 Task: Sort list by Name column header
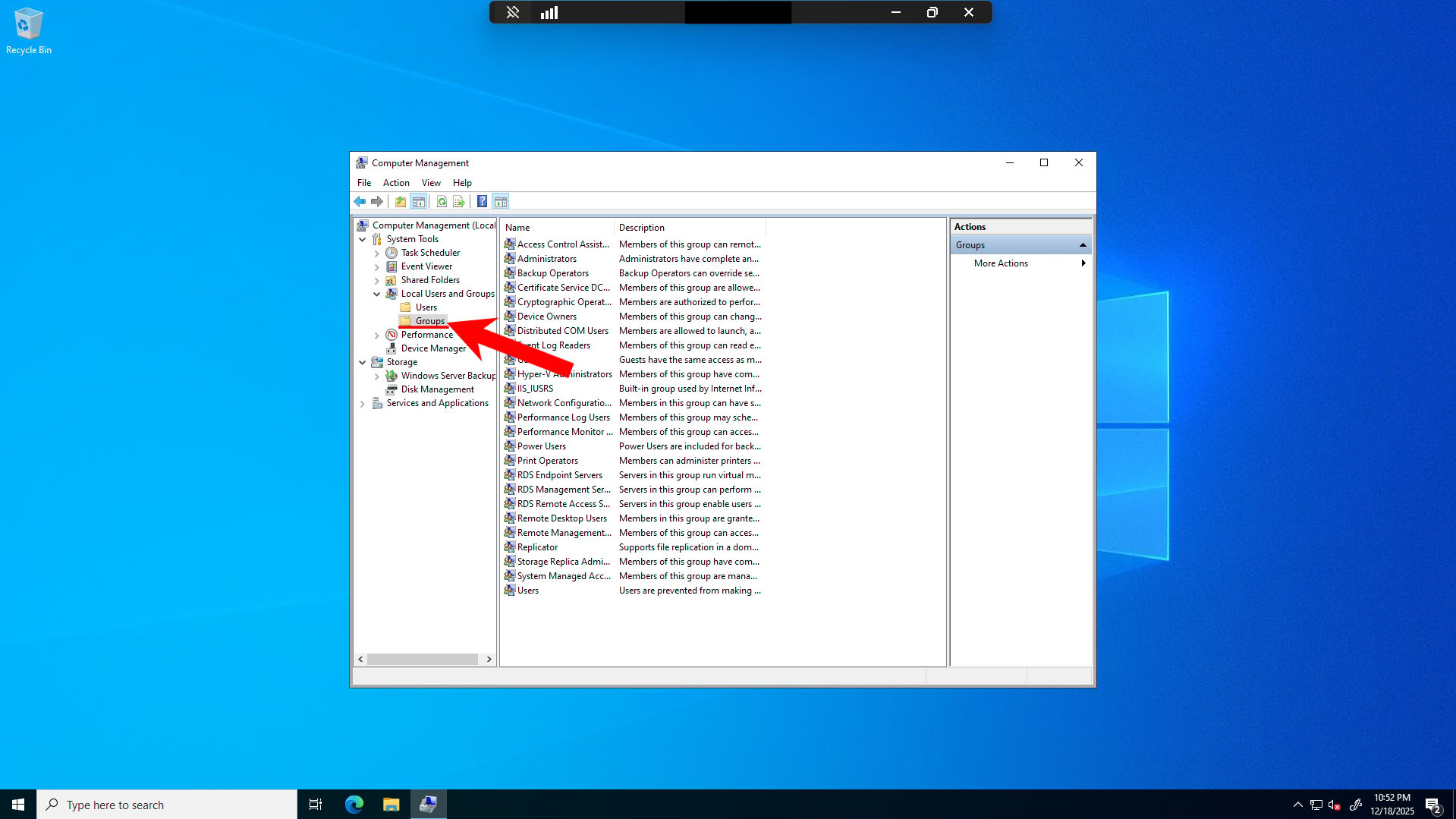click(557, 228)
